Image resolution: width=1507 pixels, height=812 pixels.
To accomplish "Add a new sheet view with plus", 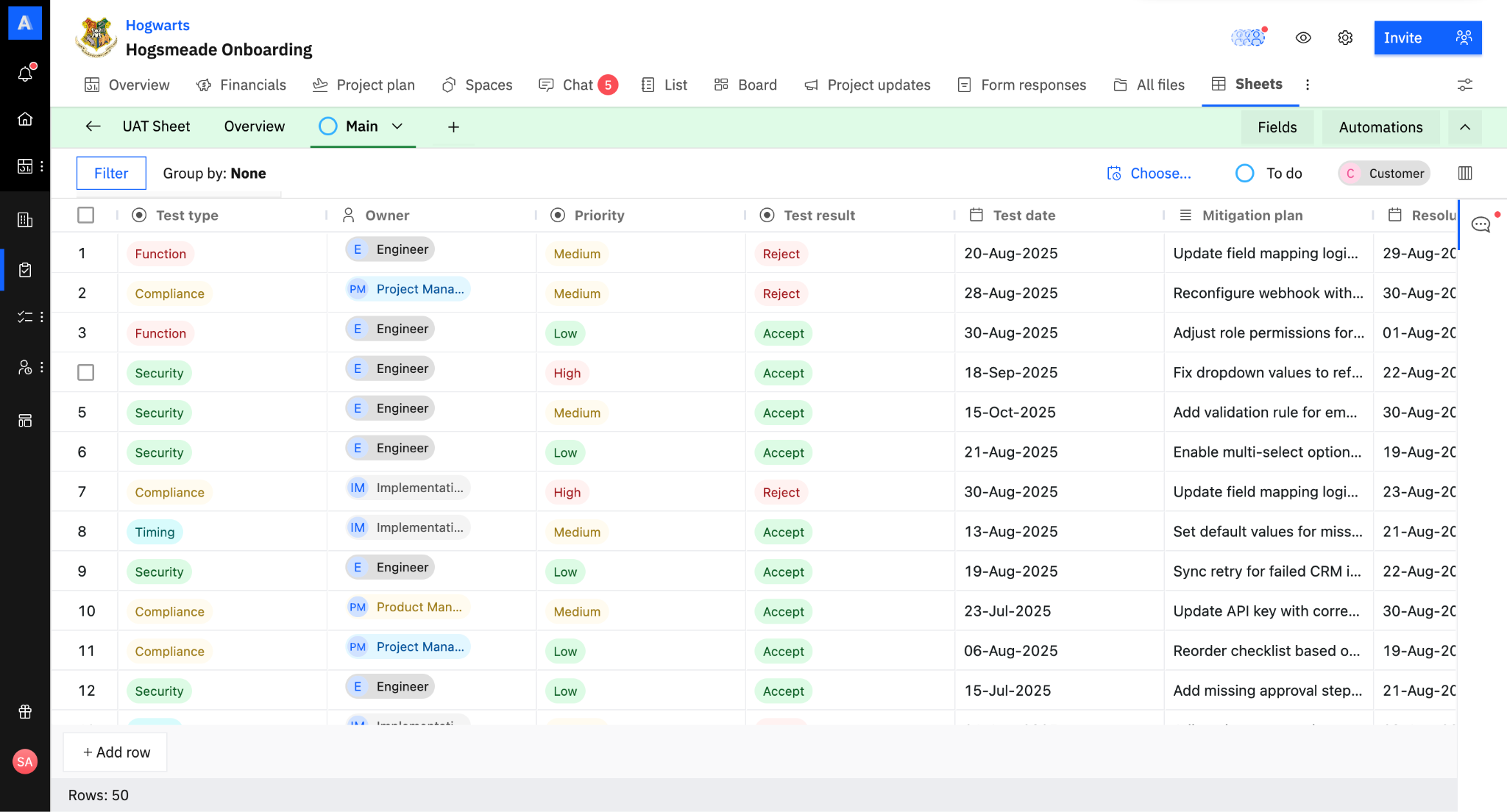I will (x=453, y=127).
